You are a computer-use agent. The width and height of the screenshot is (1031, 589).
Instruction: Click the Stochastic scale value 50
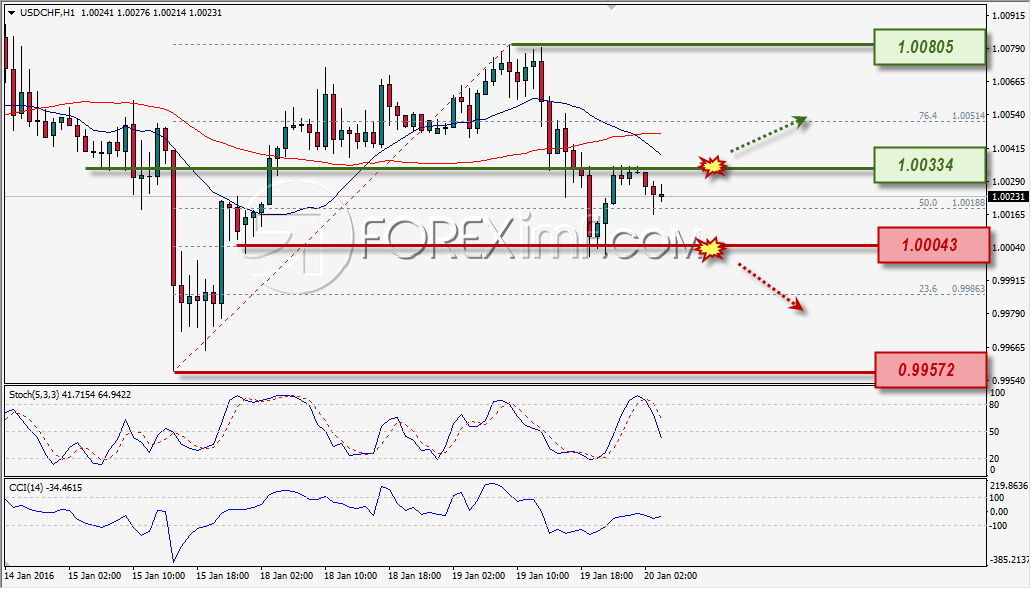[x=995, y=432]
